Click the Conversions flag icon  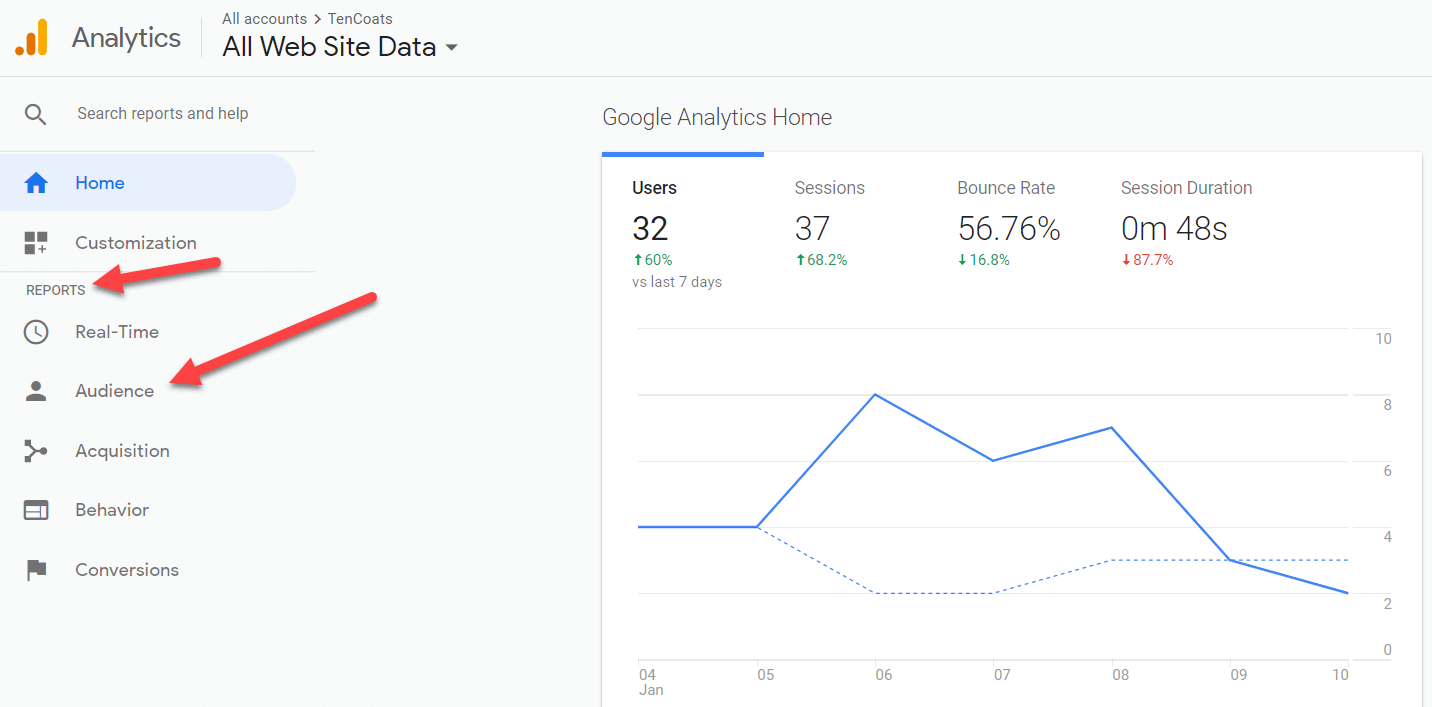[36, 570]
